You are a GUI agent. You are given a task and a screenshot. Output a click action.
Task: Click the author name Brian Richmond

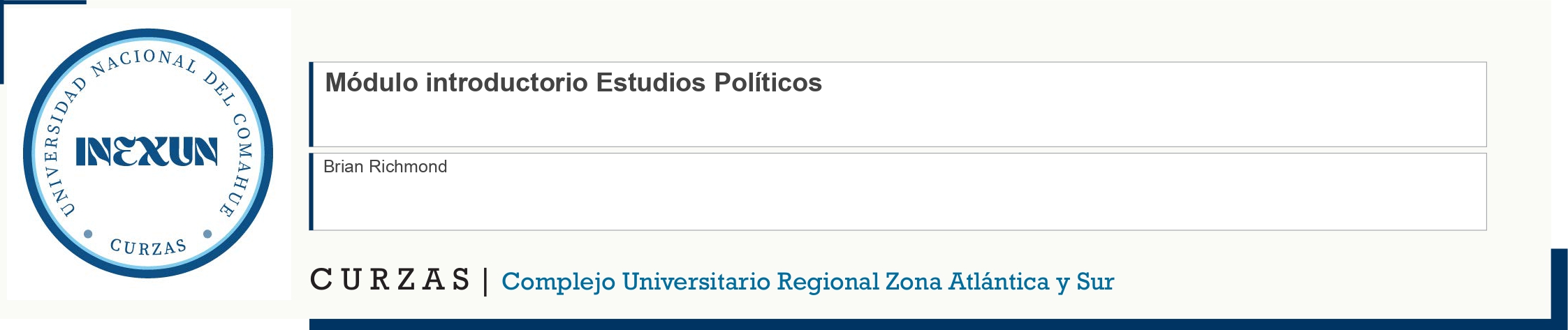pos(385,167)
